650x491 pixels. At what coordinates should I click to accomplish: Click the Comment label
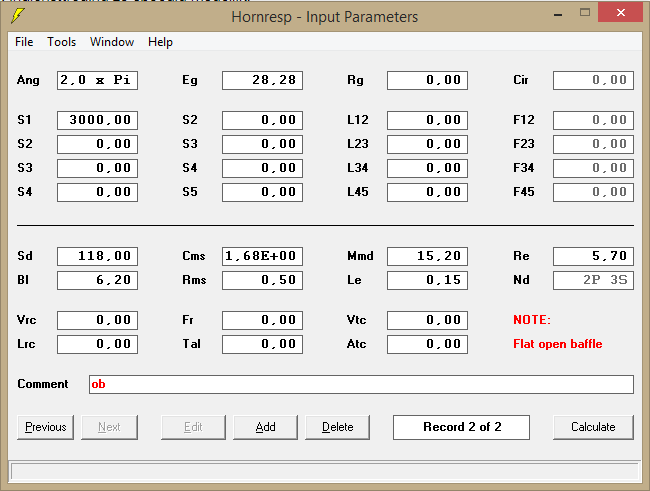[43, 384]
